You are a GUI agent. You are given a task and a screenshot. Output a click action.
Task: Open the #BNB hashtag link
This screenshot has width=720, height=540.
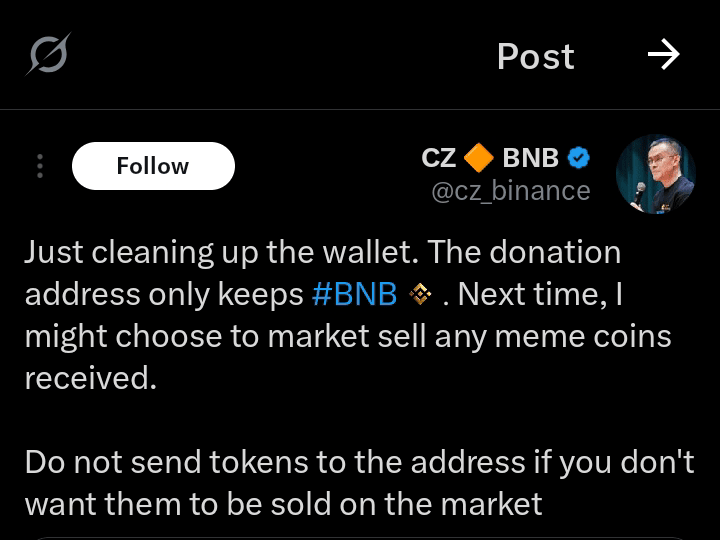pyautogui.click(x=354, y=294)
